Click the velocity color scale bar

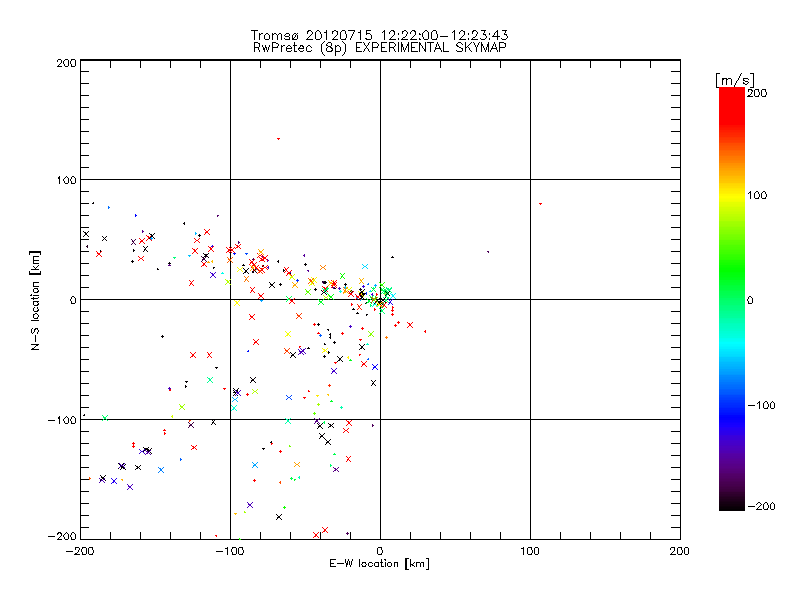point(732,299)
